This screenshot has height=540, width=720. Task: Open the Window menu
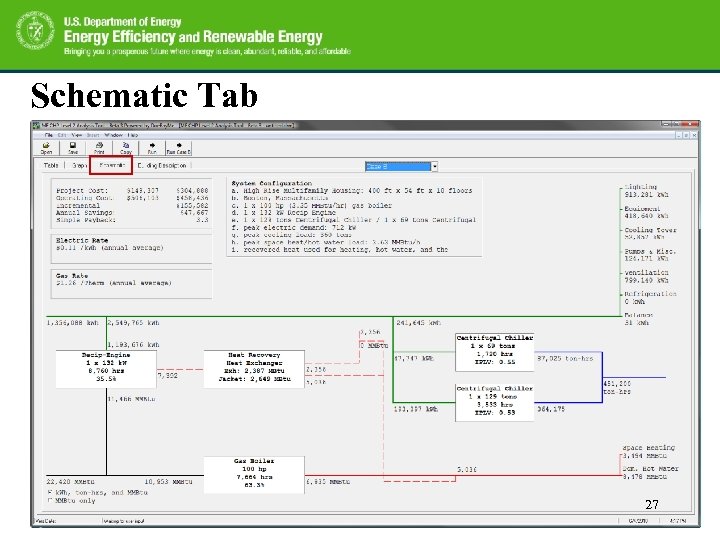tap(113, 135)
